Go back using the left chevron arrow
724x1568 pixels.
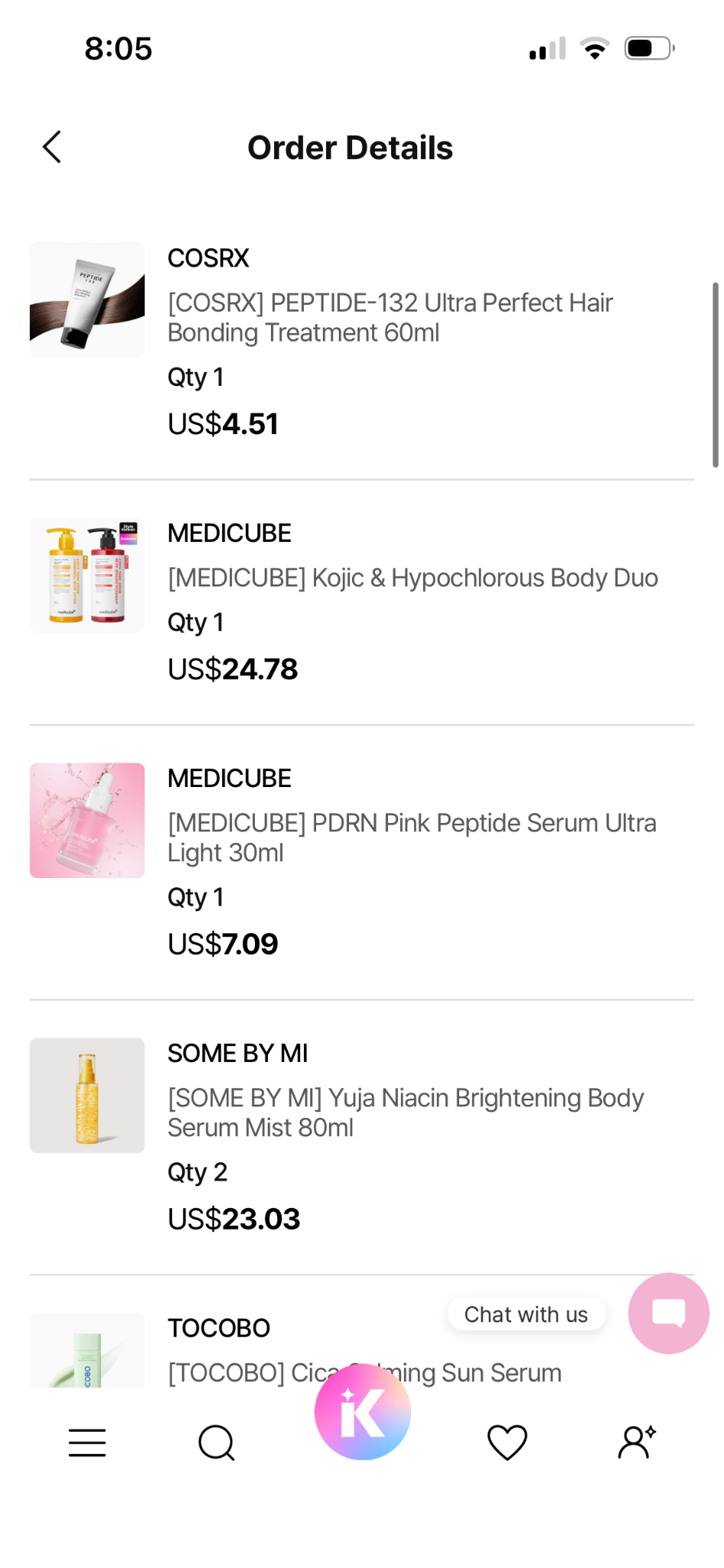coord(51,147)
